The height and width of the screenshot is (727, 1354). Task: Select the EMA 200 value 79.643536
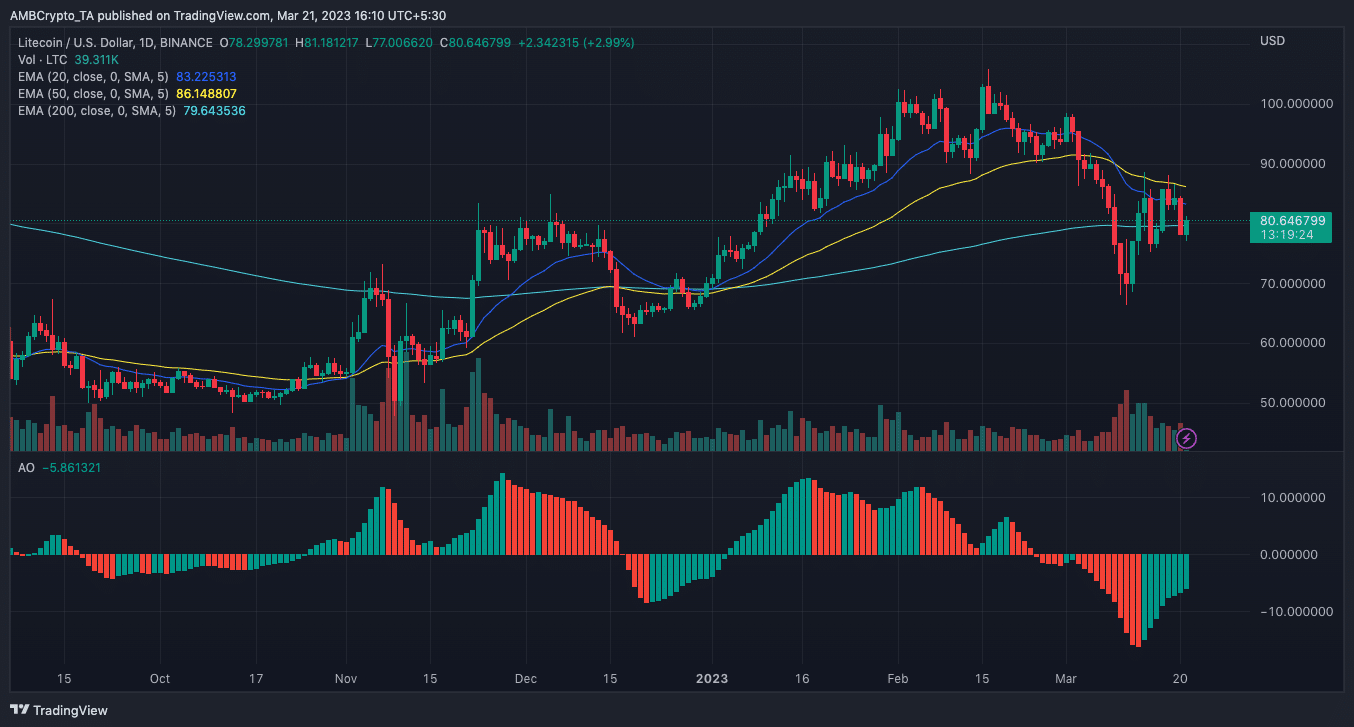click(x=214, y=111)
